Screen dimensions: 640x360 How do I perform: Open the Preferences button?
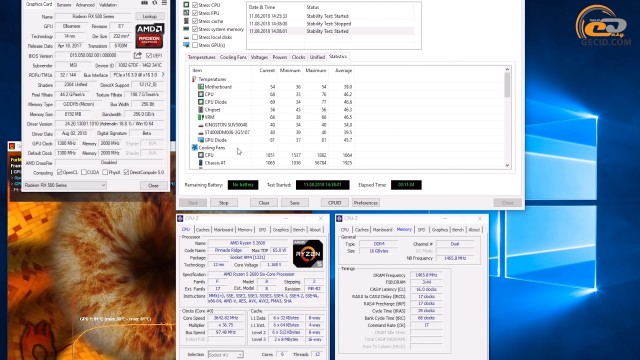tap(366, 203)
